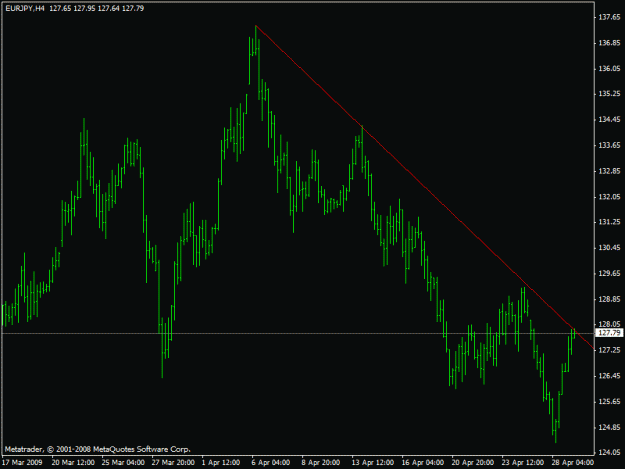The width and height of the screenshot is (625, 469).
Task: Click the 128.05 price axis label
Action: tap(609, 324)
